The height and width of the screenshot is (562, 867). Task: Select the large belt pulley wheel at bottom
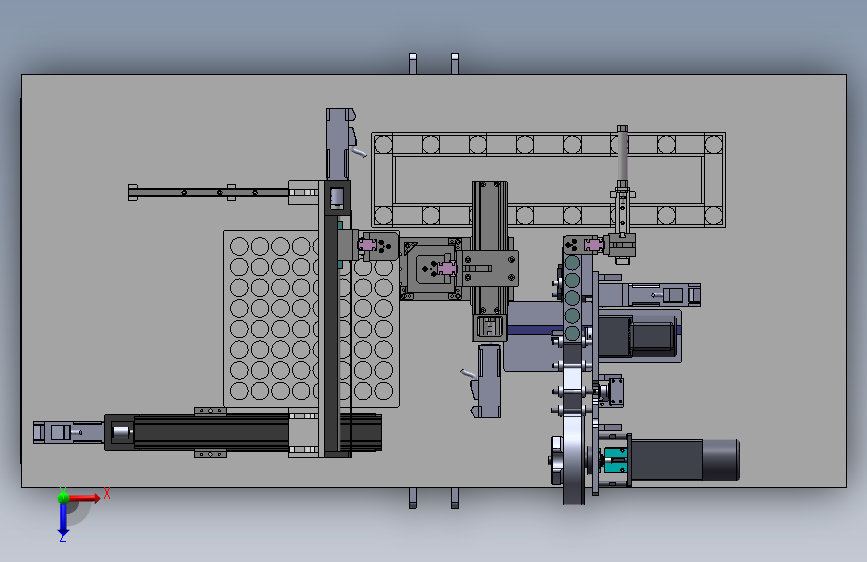(573, 460)
